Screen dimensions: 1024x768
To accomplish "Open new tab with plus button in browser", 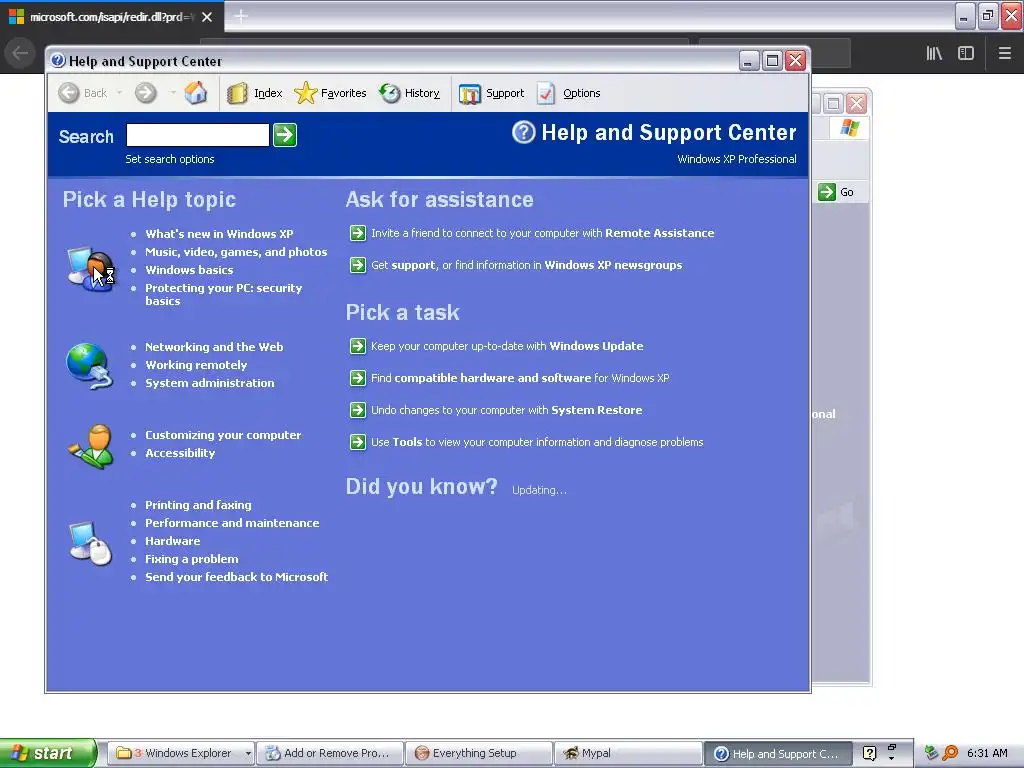I will 241,16.
